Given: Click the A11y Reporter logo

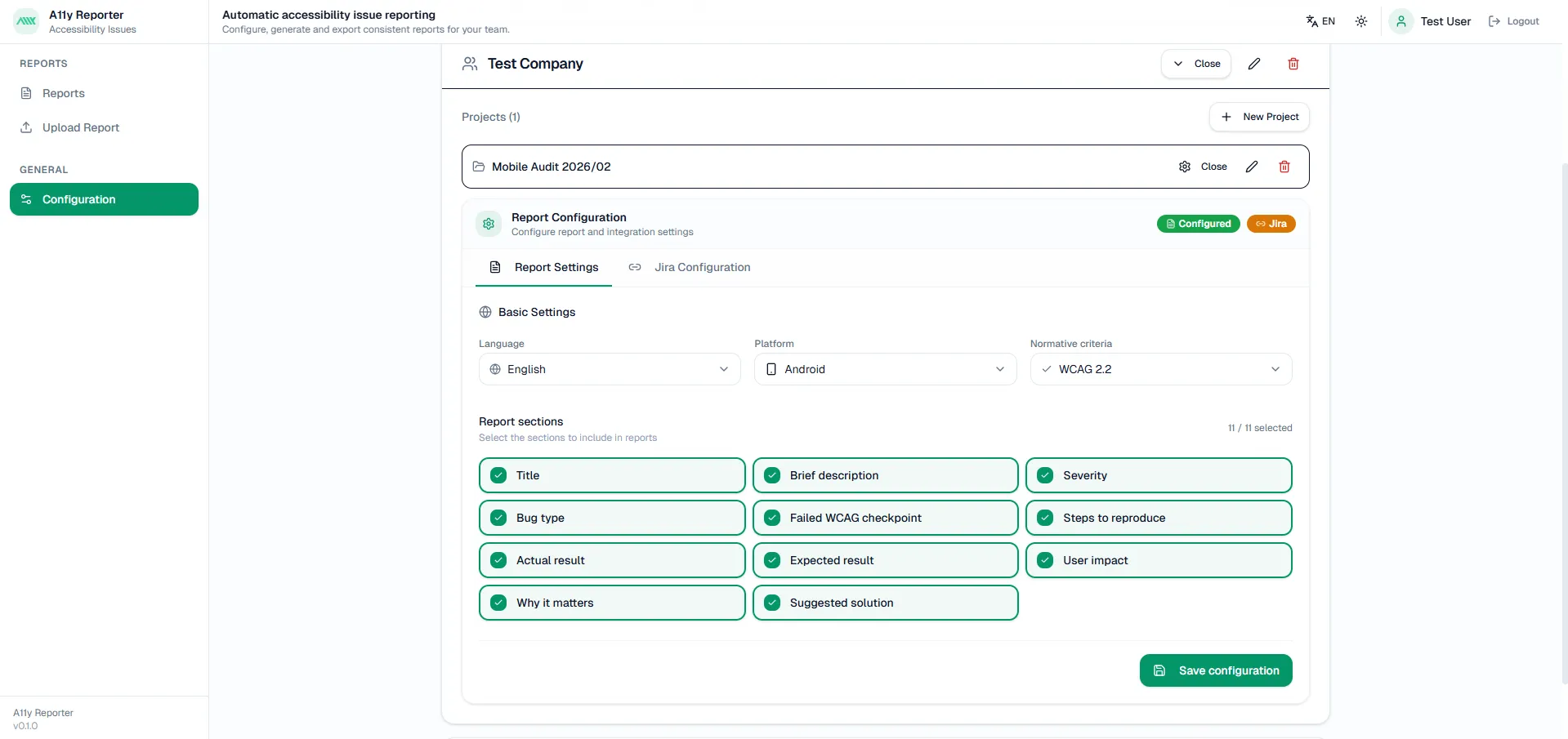Looking at the screenshot, I should (x=26, y=21).
